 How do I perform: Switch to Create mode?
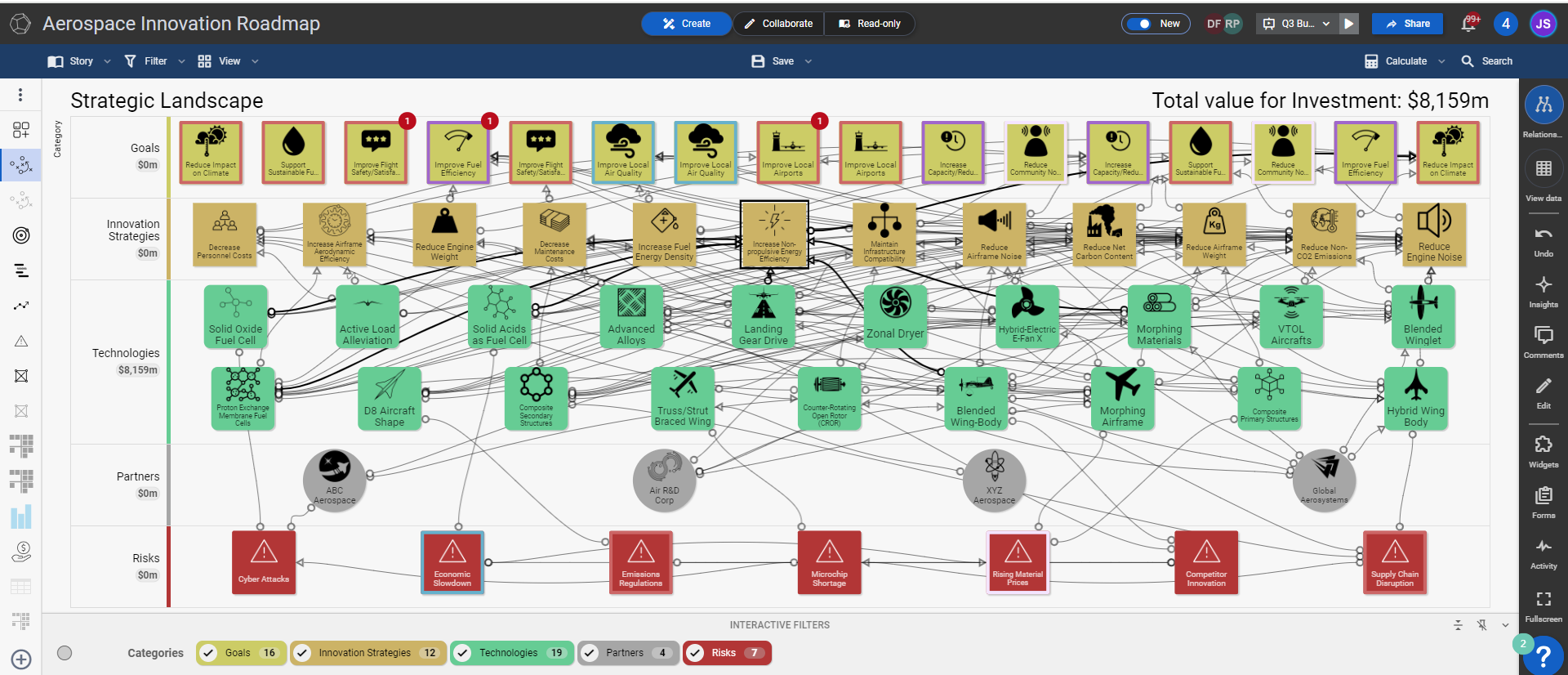pyautogui.click(x=686, y=24)
